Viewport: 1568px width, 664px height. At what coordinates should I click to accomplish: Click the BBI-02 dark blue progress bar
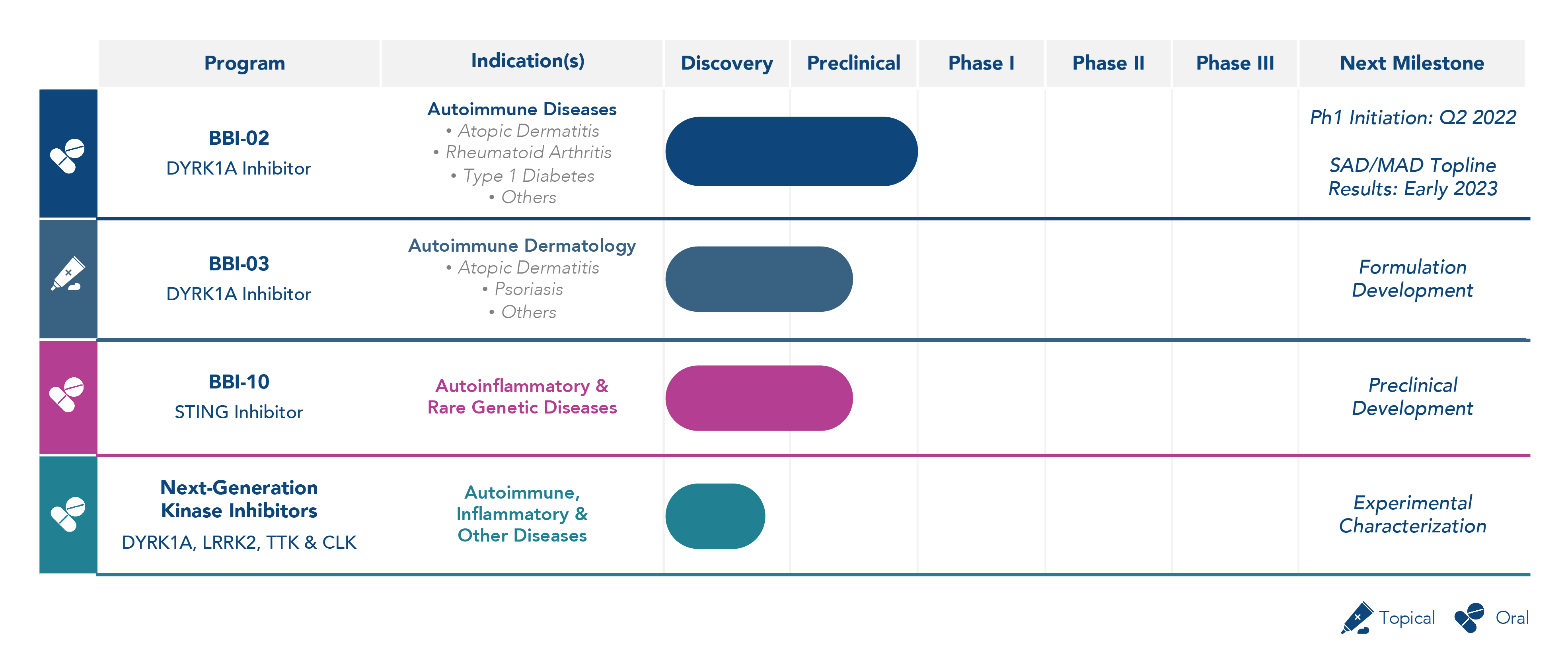click(791, 151)
